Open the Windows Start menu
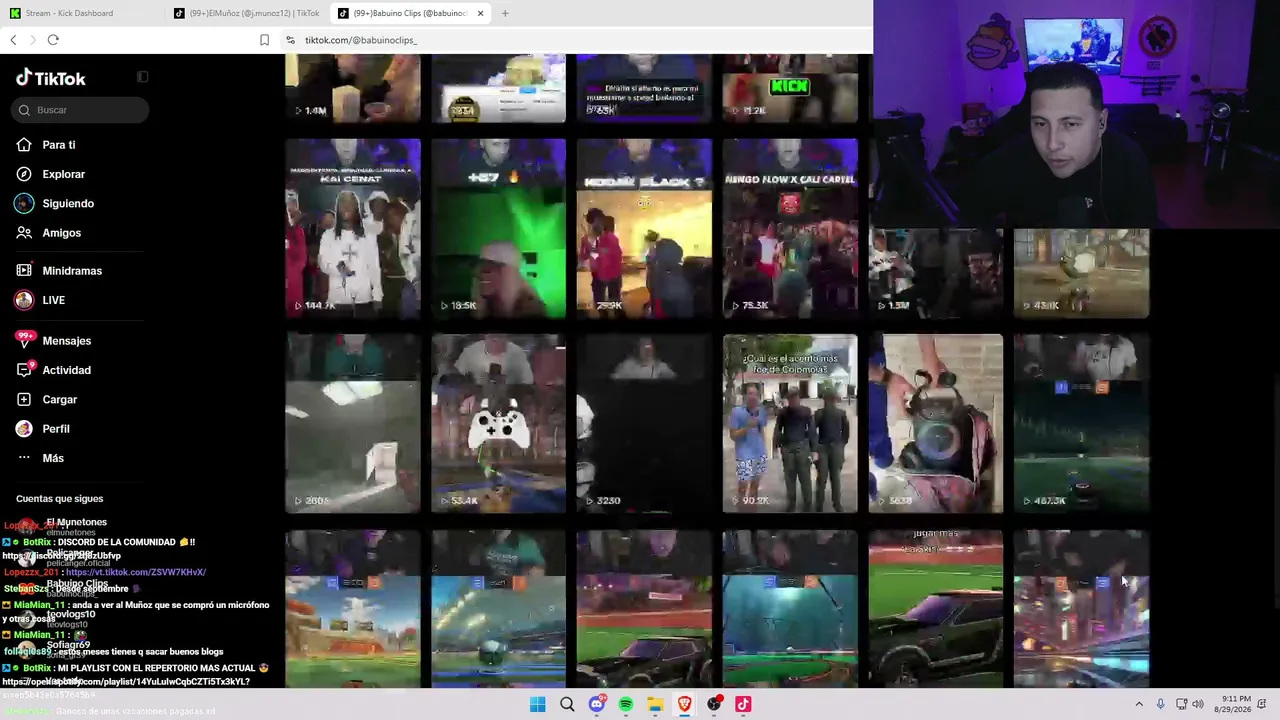Image resolution: width=1280 pixels, height=720 pixels. coord(538,704)
